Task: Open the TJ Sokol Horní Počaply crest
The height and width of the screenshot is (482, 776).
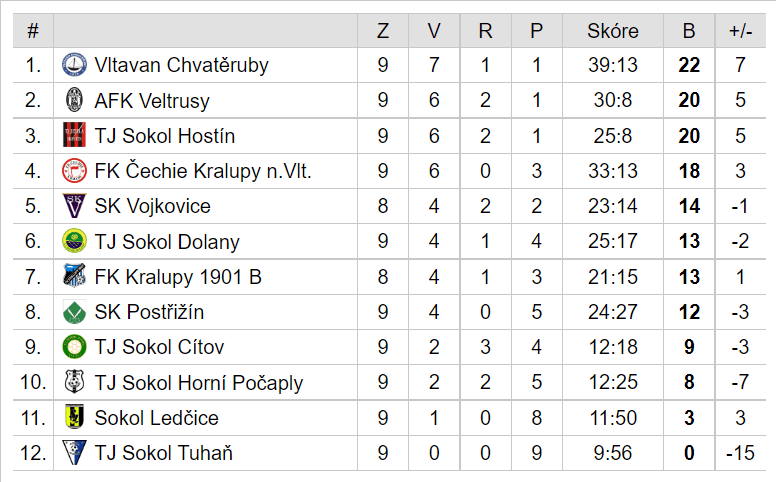Action: [74, 382]
